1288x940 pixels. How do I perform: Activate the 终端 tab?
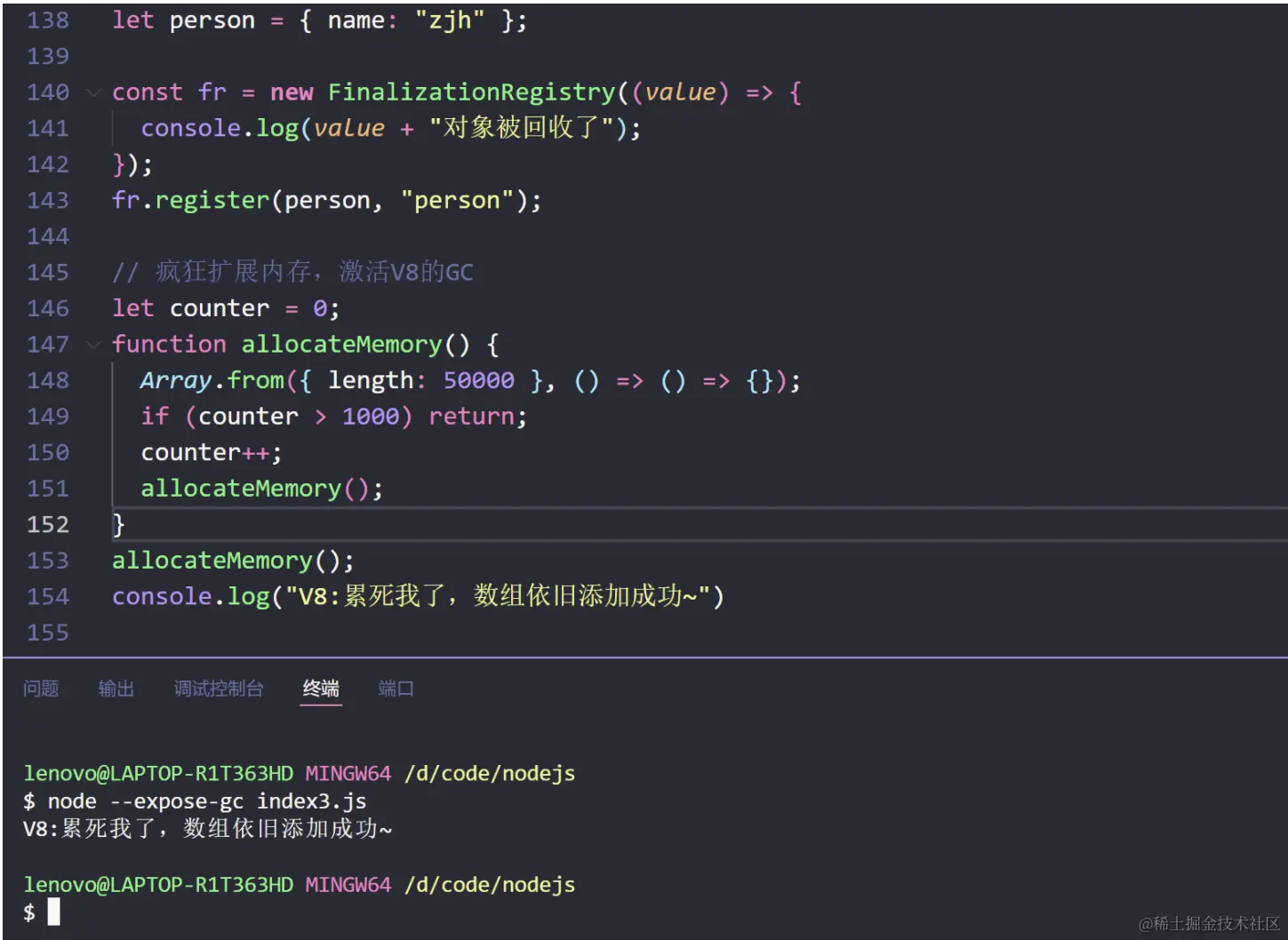pyautogui.click(x=321, y=689)
